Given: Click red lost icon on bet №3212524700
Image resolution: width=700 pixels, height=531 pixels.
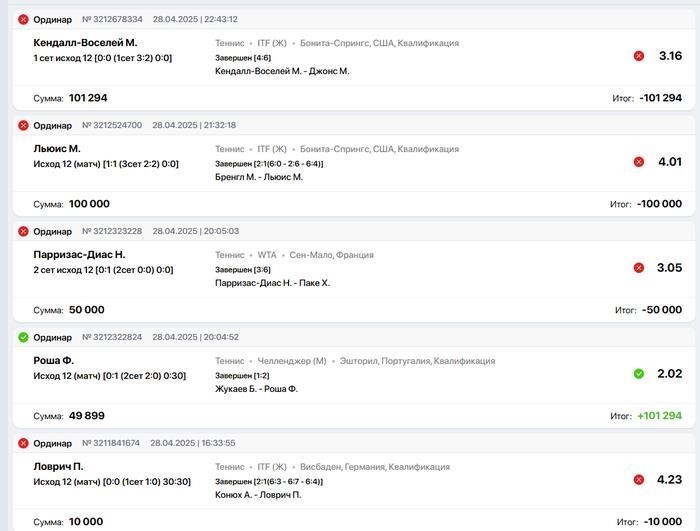Looking at the screenshot, I should point(23,125).
